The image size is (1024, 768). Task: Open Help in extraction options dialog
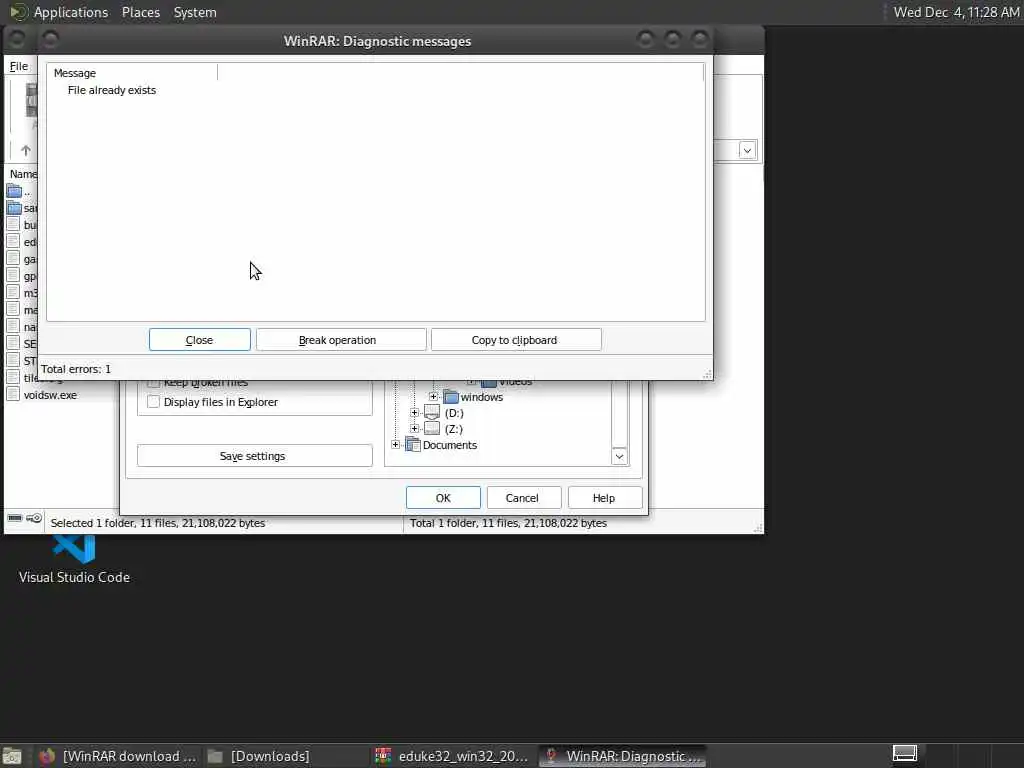pyautogui.click(x=604, y=498)
